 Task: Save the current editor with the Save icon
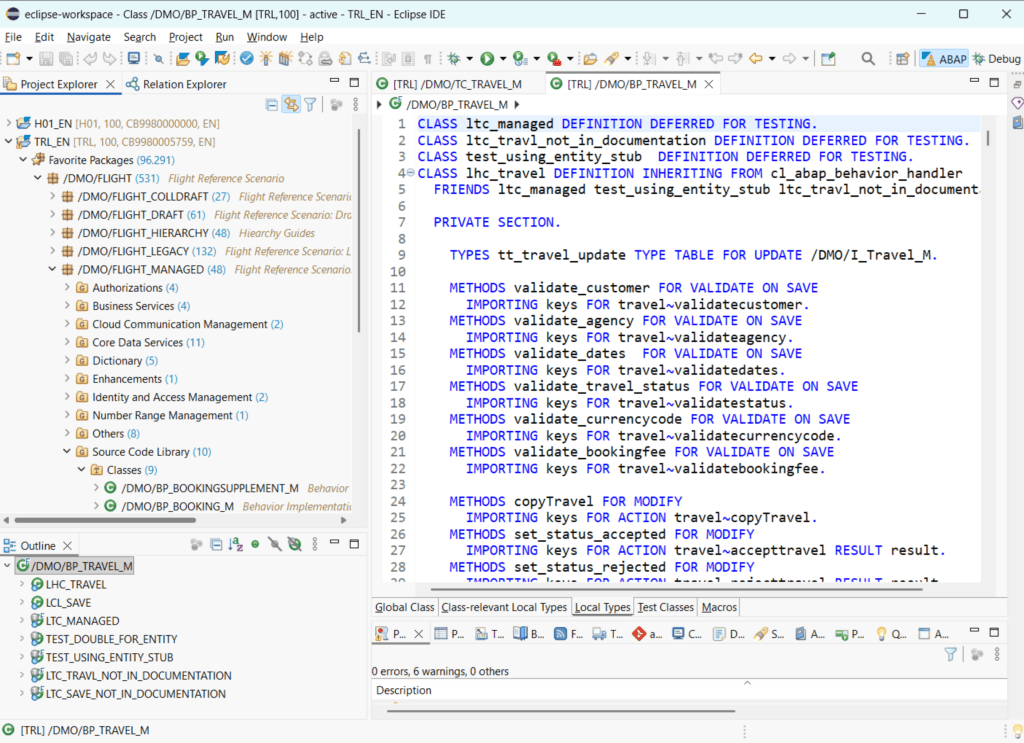click(x=45, y=58)
